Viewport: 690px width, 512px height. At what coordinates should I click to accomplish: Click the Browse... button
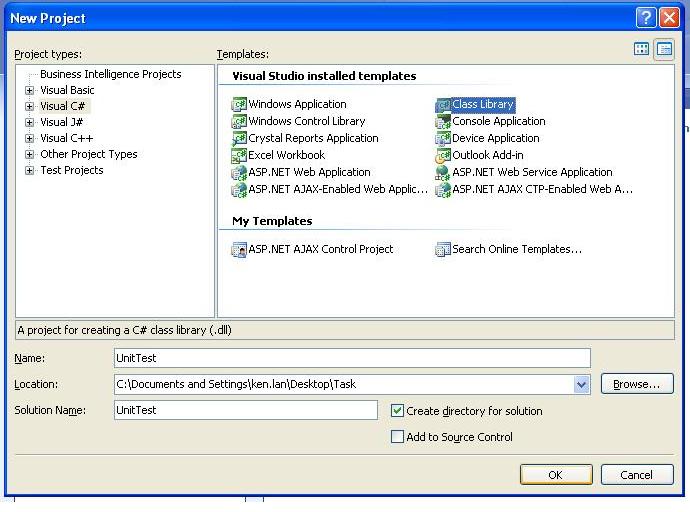(x=637, y=384)
